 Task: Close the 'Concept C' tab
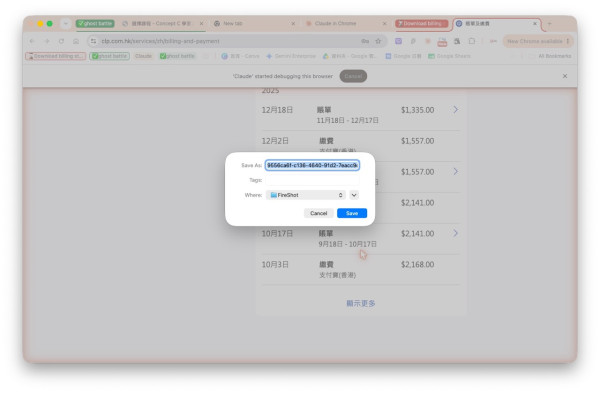point(201,23)
